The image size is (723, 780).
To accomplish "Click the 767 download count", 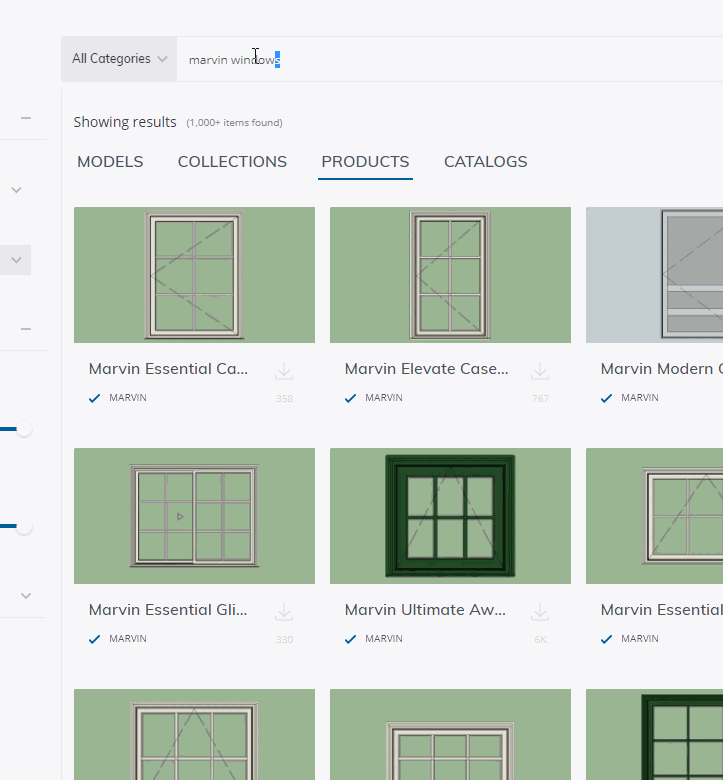I will [x=540, y=398].
